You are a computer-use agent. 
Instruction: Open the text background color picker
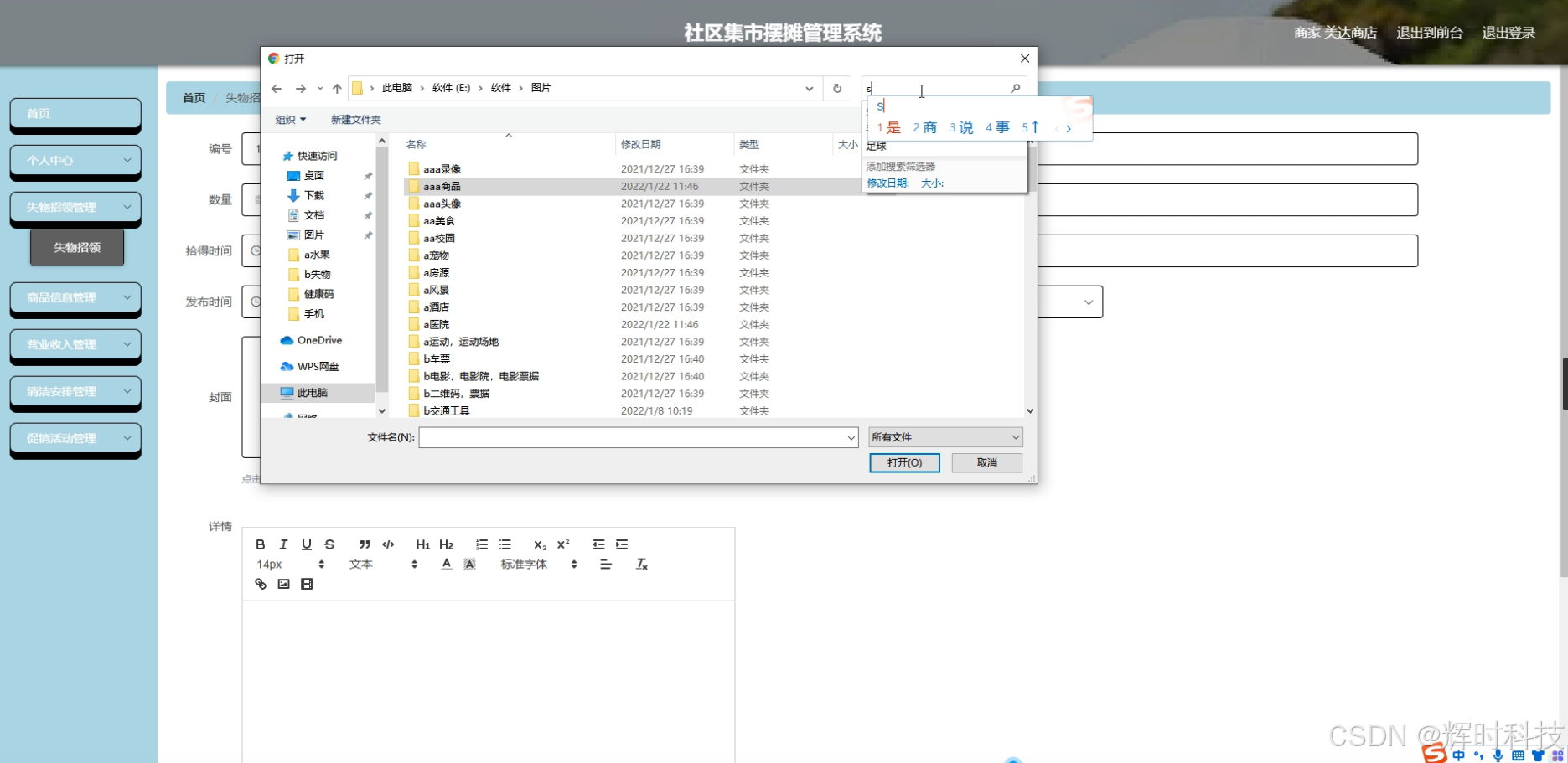pos(469,564)
